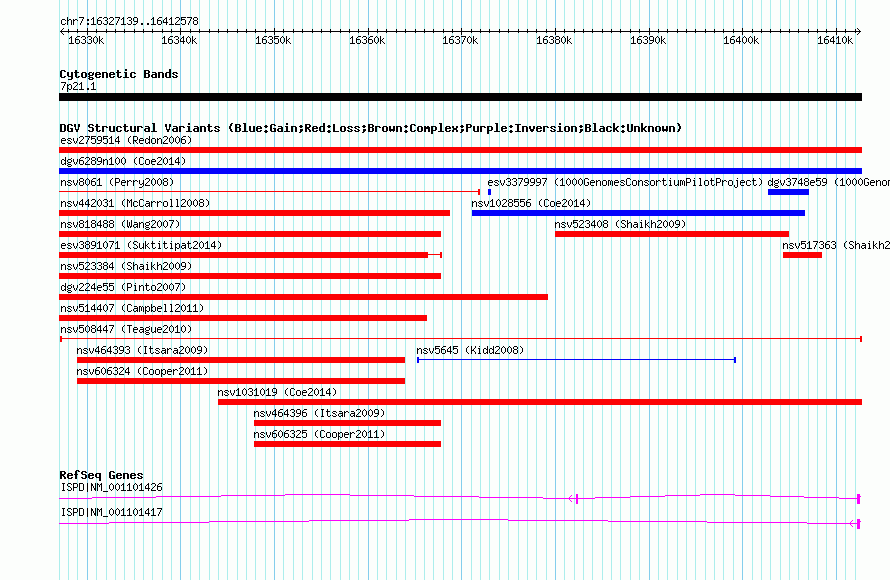Select the thin blue nsv5645 line
890x580 pixels.
[x=577, y=360]
